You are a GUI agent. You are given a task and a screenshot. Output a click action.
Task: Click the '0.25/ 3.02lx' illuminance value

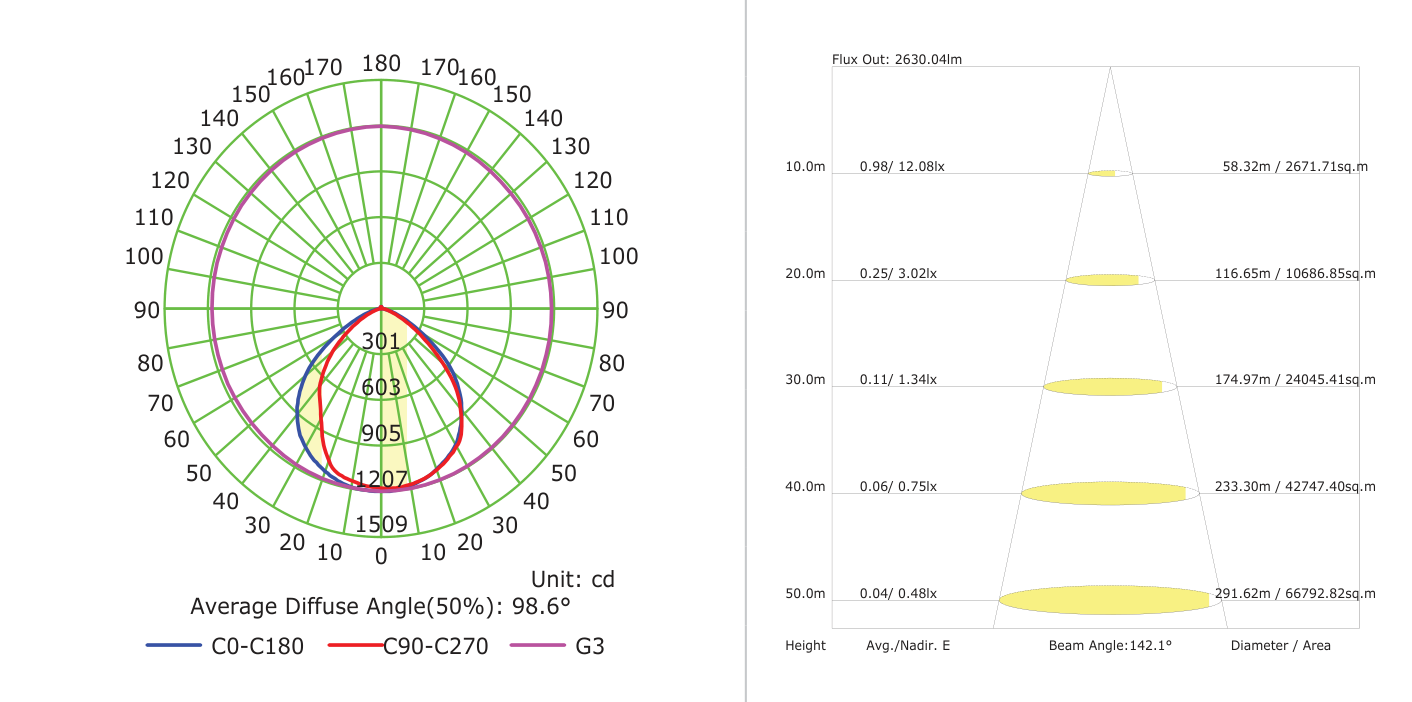898,273
